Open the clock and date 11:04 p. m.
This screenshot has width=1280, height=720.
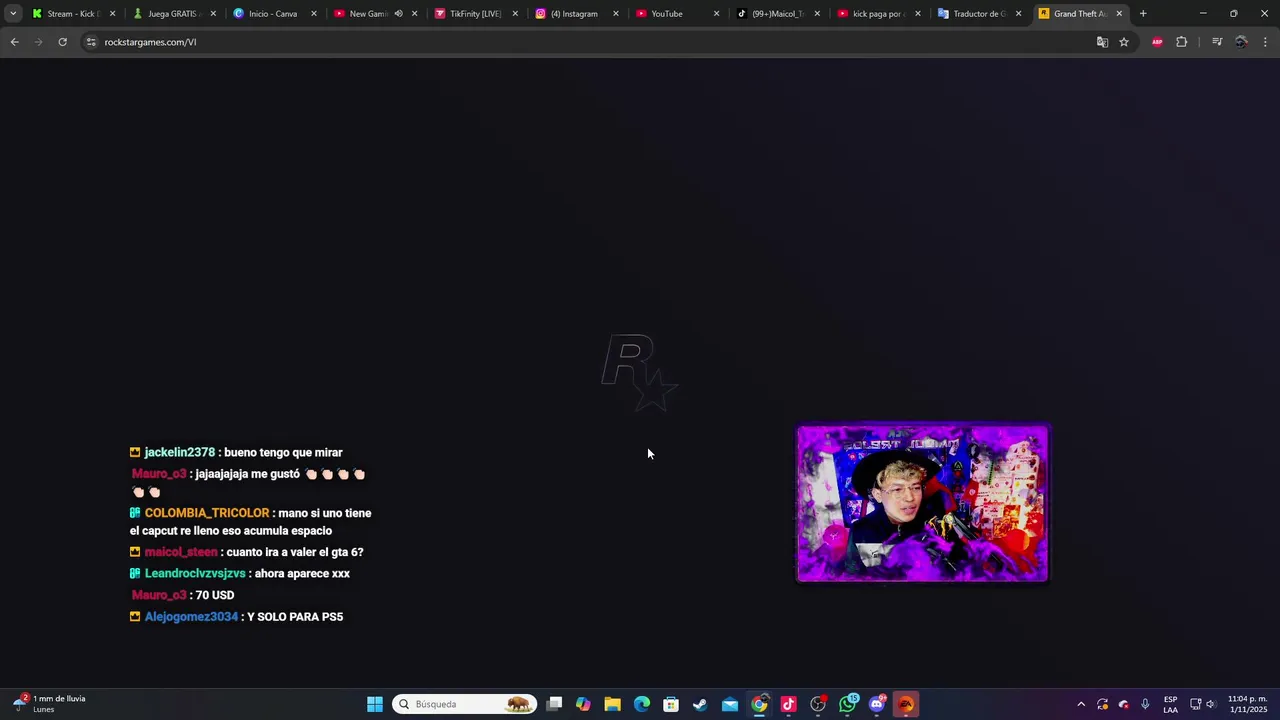coord(1247,704)
